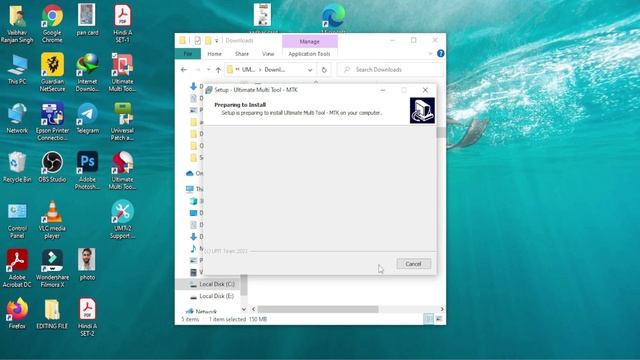Open Explorer help icon
Viewport: 640px width, 360px height.
[x=440, y=53]
